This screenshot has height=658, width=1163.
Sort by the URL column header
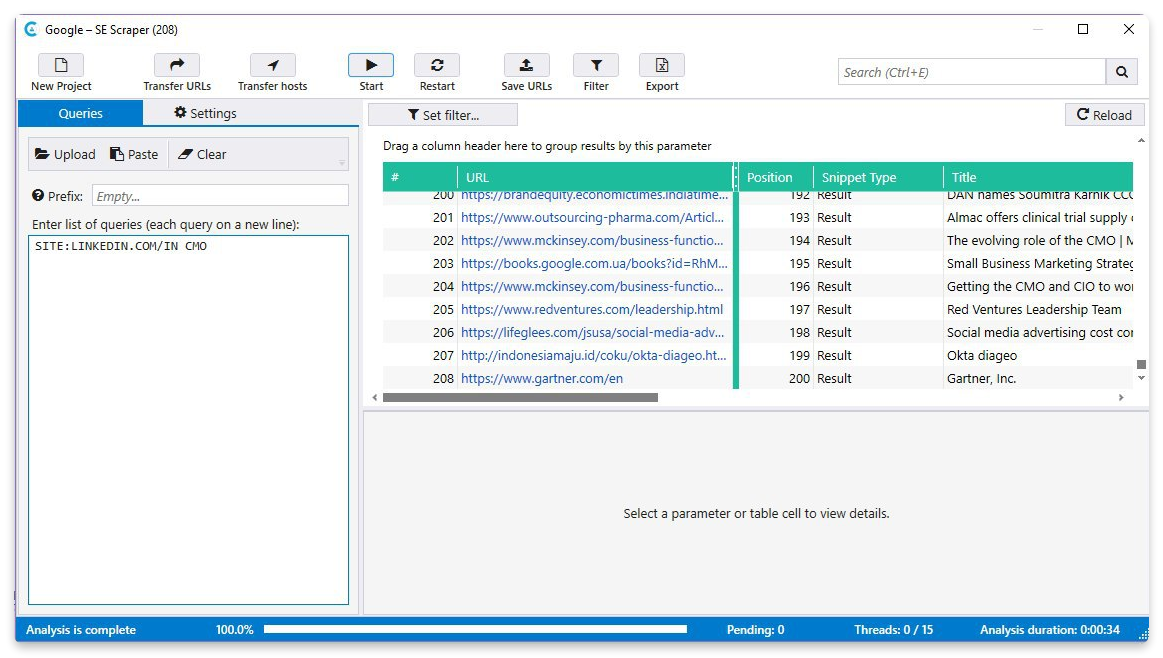[596, 177]
